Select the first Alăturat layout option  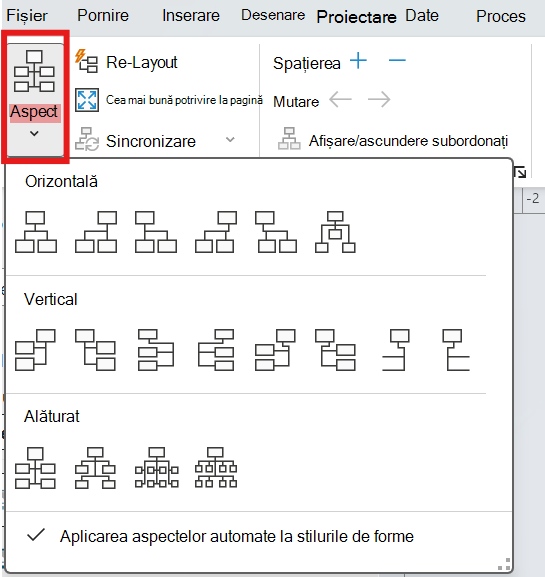click(35, 468)
